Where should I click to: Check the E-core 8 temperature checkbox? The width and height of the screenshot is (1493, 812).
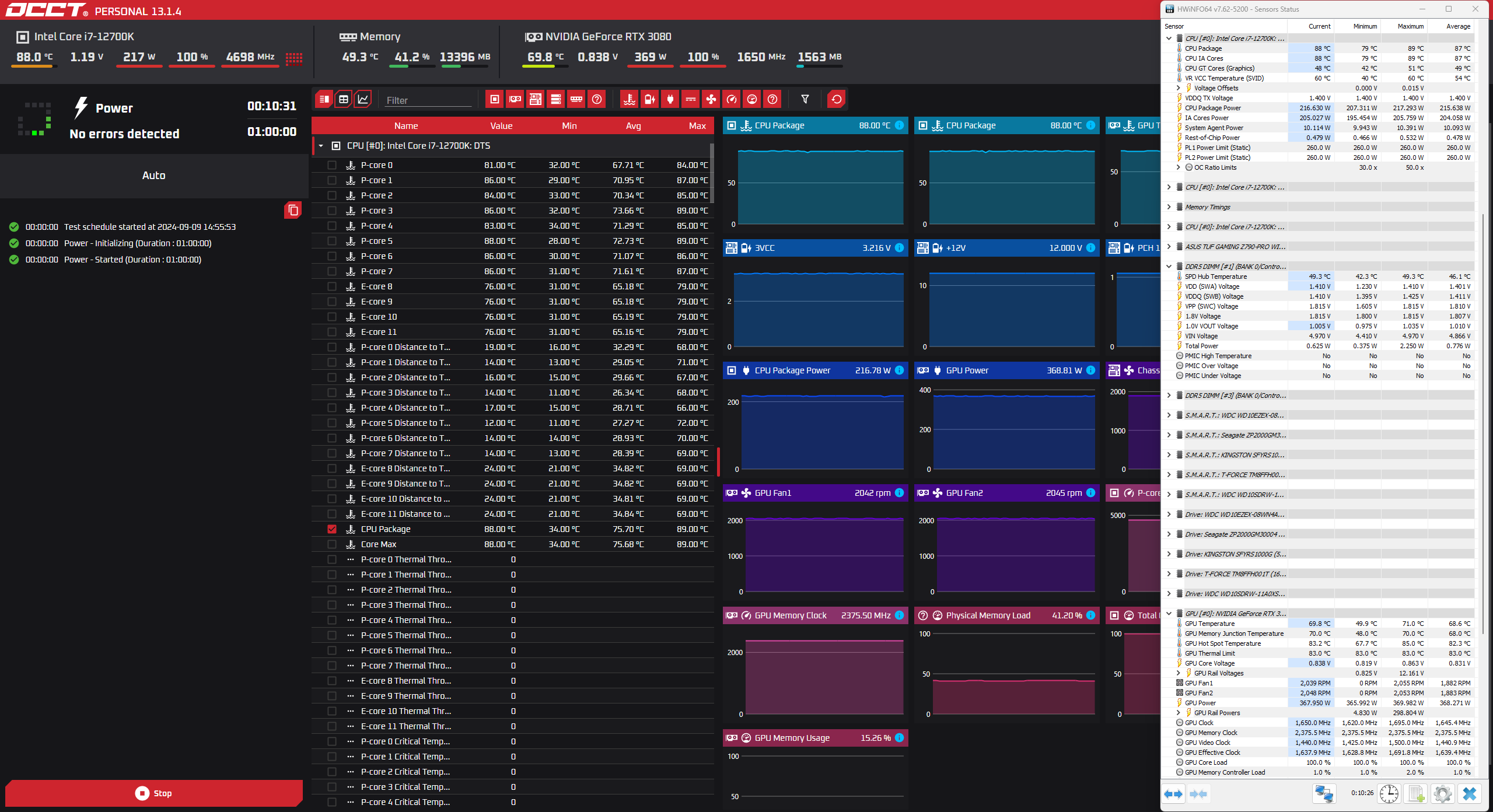[332, 286]
